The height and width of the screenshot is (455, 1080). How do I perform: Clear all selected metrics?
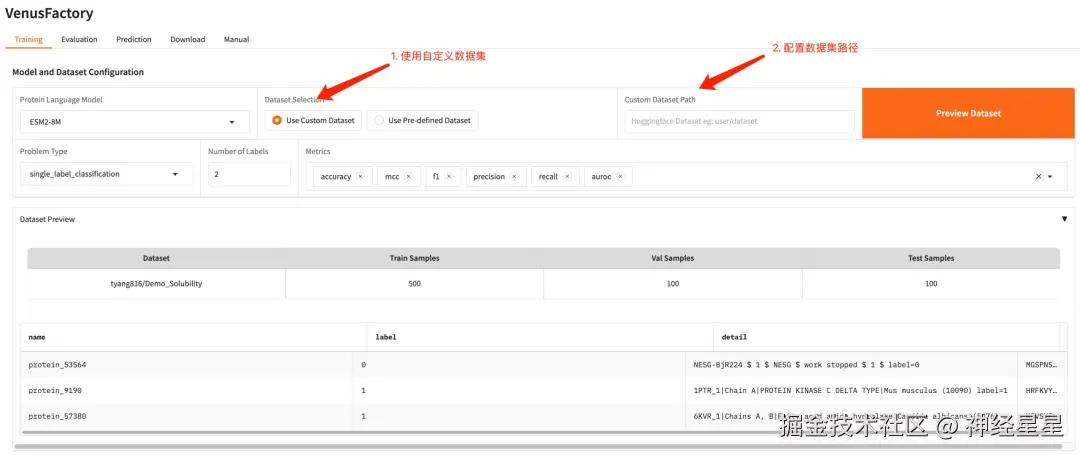point(1038,176)
